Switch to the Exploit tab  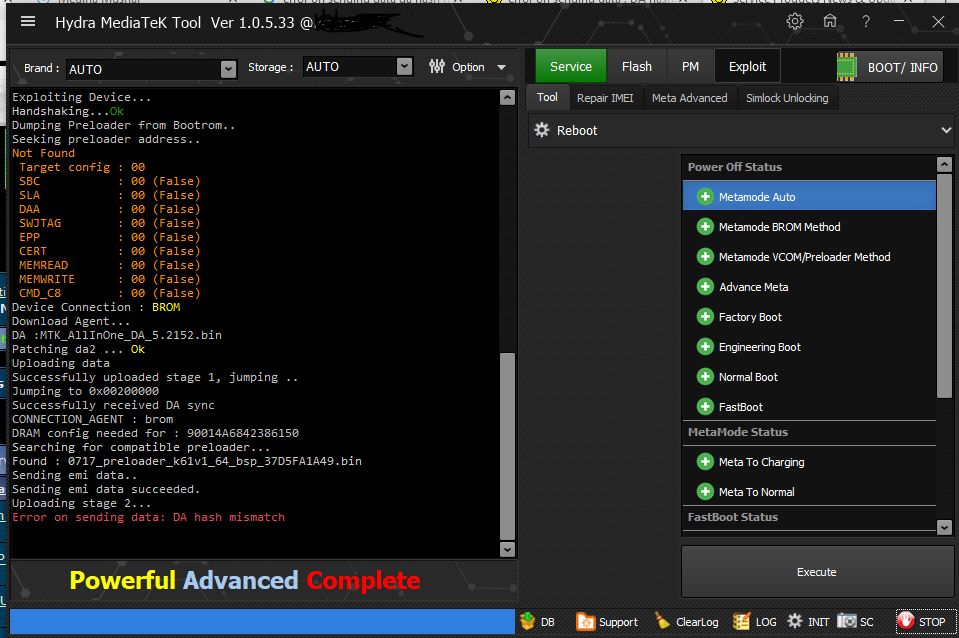pos(747,66)
